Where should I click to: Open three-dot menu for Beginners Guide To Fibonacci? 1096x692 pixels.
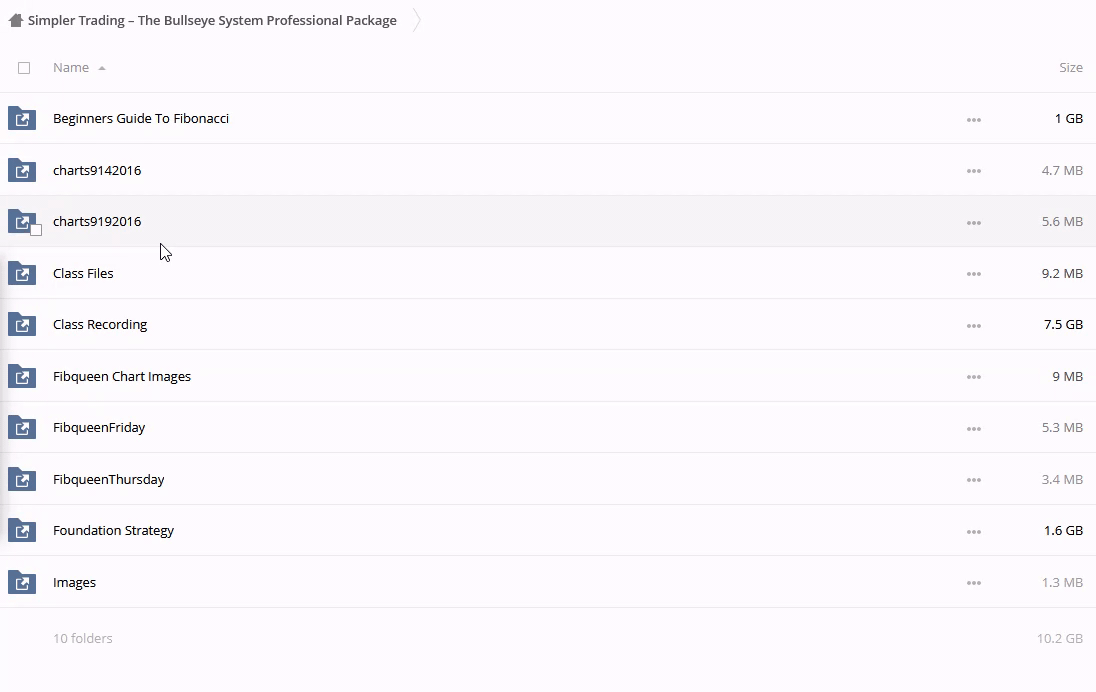(x=973, y=120)
